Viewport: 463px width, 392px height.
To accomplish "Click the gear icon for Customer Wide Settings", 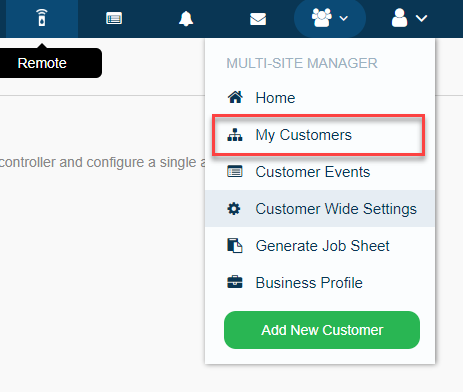I will 234,209.
